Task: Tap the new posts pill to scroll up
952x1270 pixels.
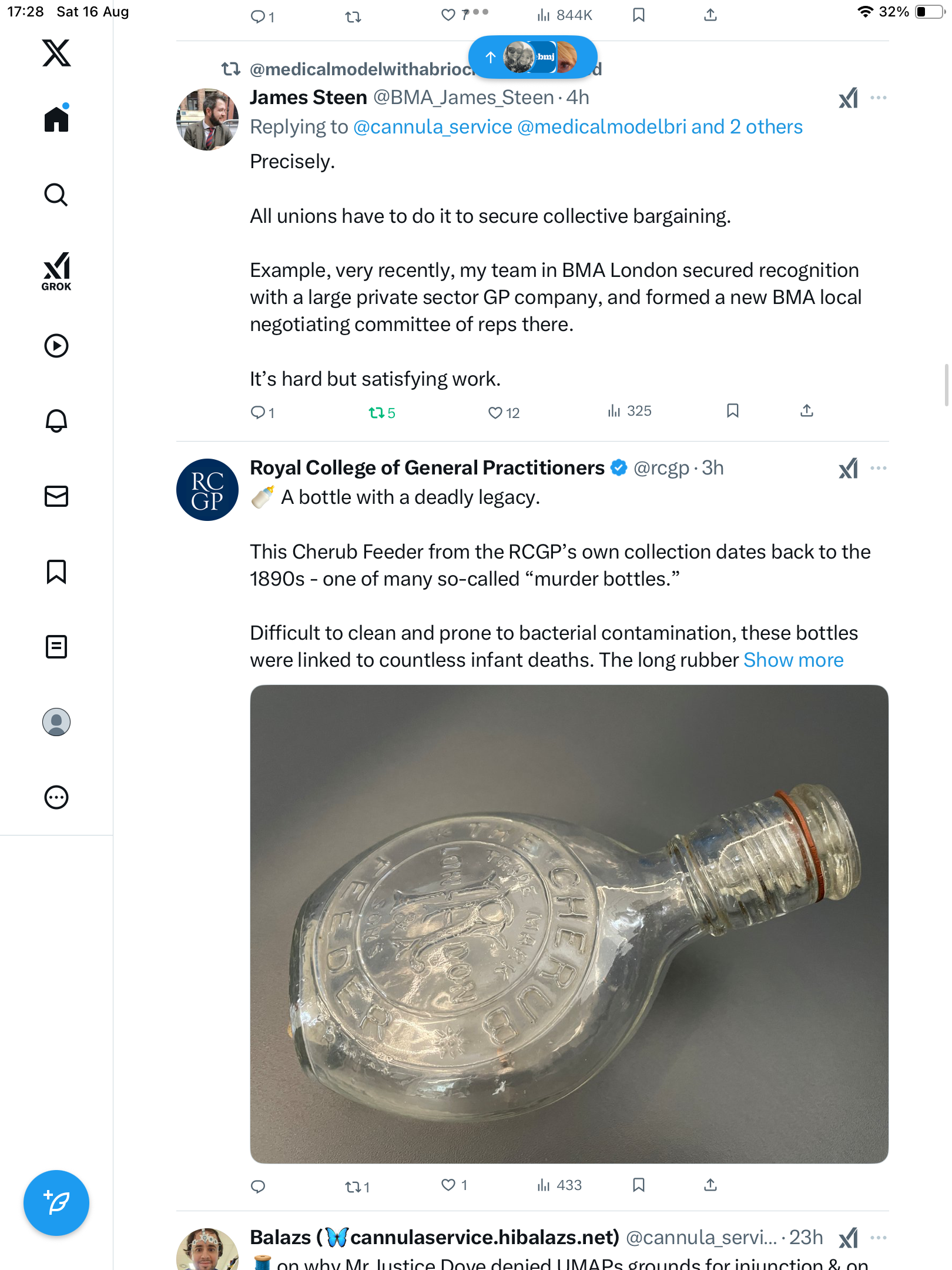Action: point(532,57)
